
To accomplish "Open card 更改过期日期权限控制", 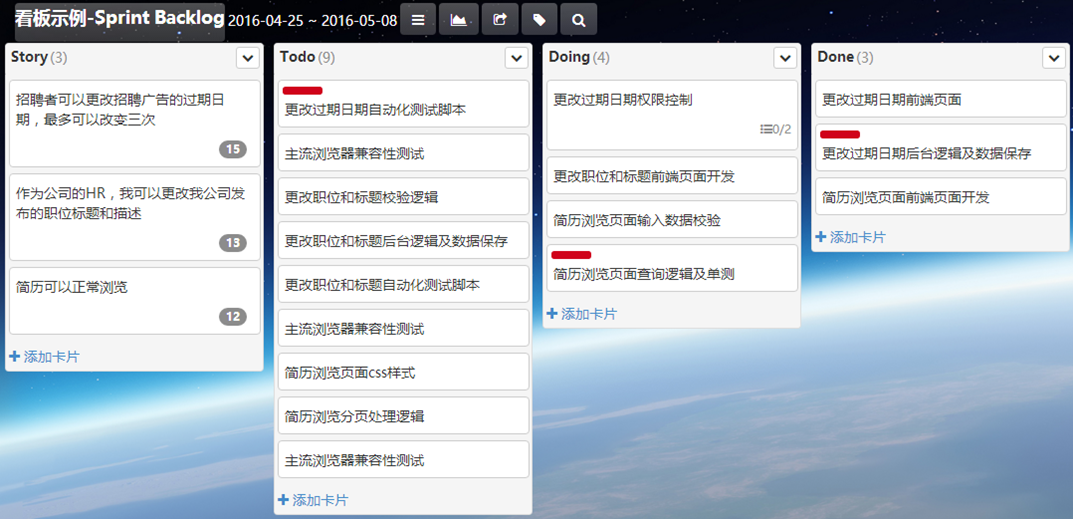I will 672,115.
